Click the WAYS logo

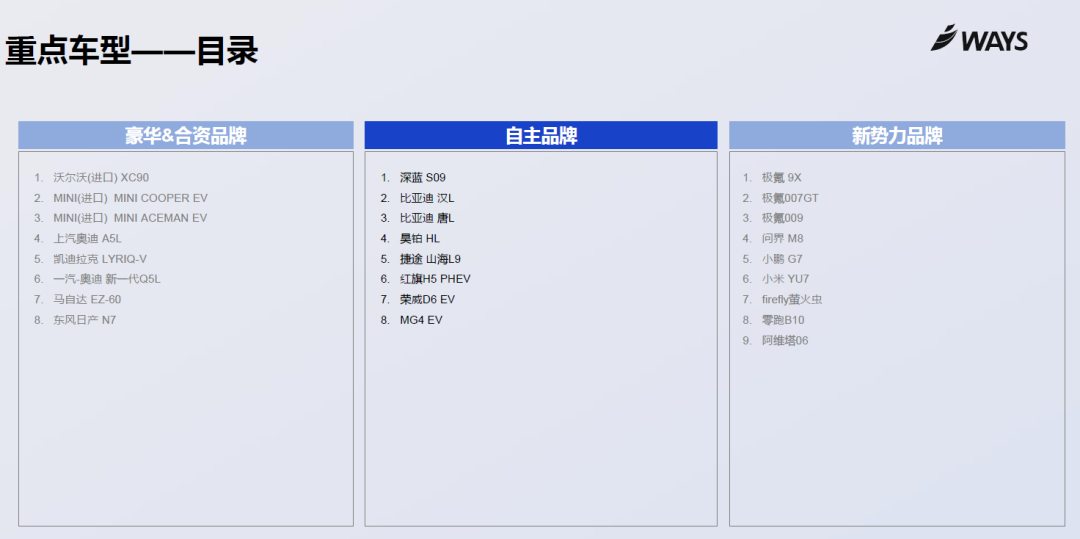[979, 39]
